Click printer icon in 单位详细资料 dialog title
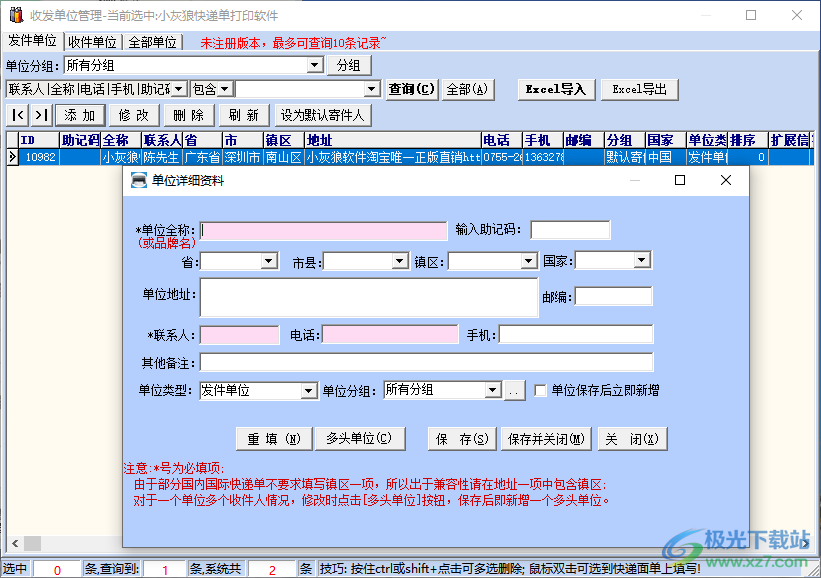This screenshot has height=578, width=821. pos(139,180)
